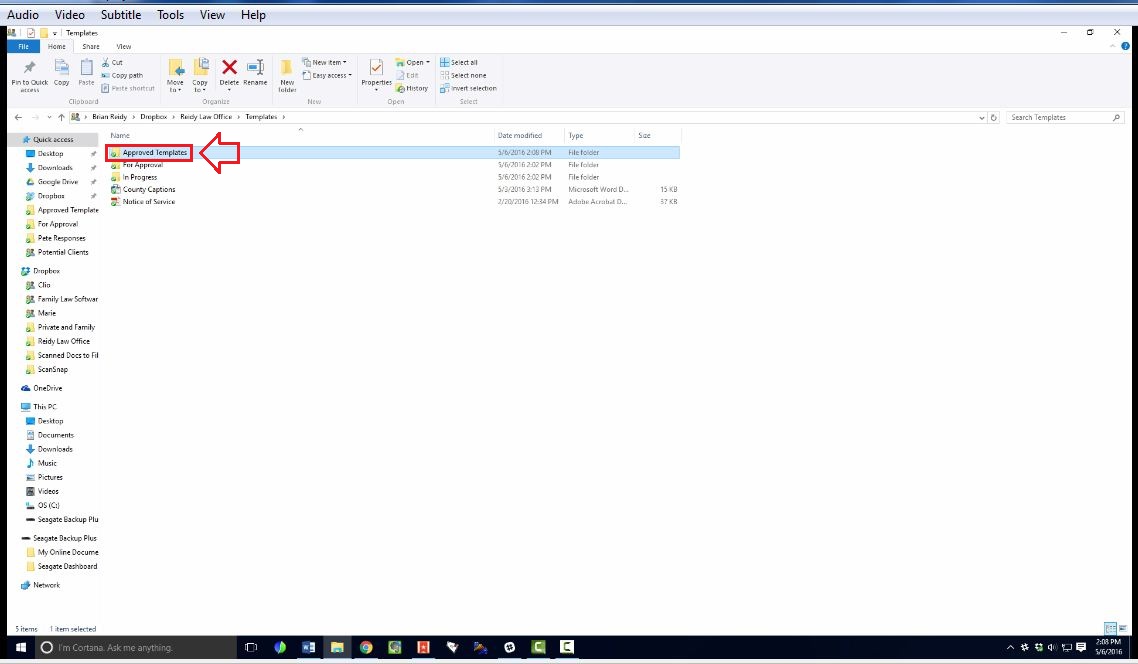Viewport: 1138px width, 664px height.
Task: Collapse the ribbon with chevron
Action: pos(1113,46)
